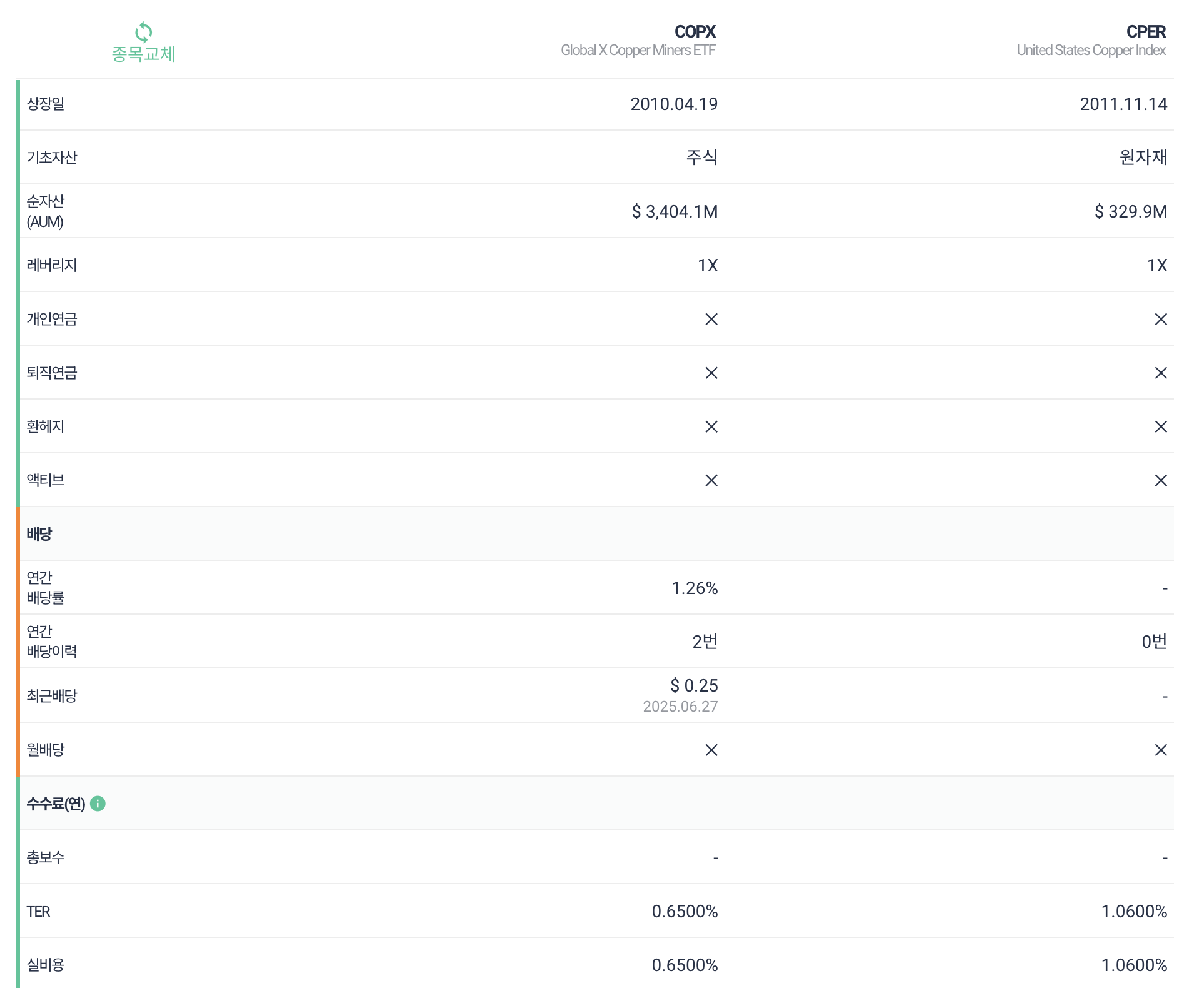Select the 배당 section header

[39, 534]
